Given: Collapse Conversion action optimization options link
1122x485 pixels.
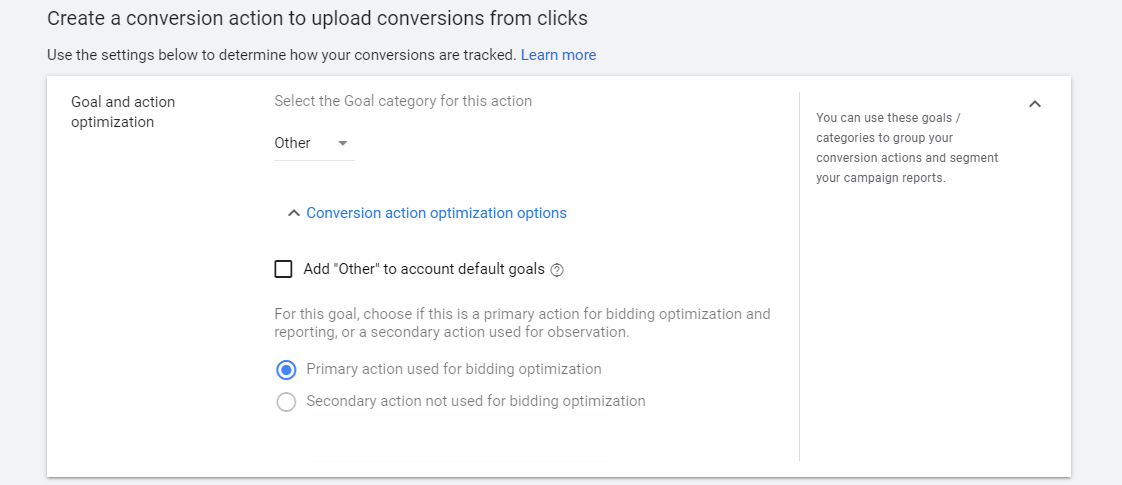Looking at the screenshot, I should (436, 213).
